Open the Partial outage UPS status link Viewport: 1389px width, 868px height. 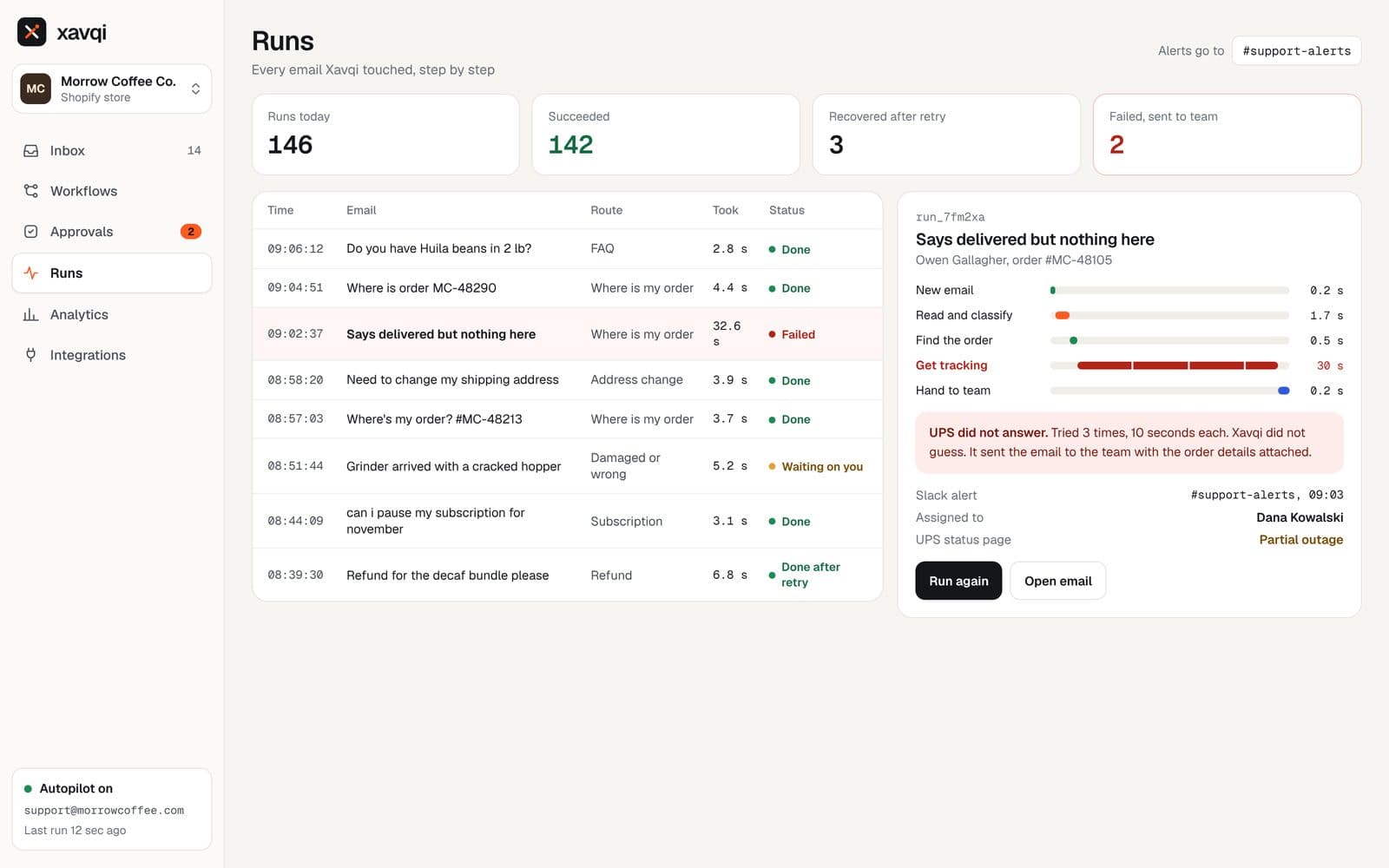pyautogui.click(x=1300, y=540)
